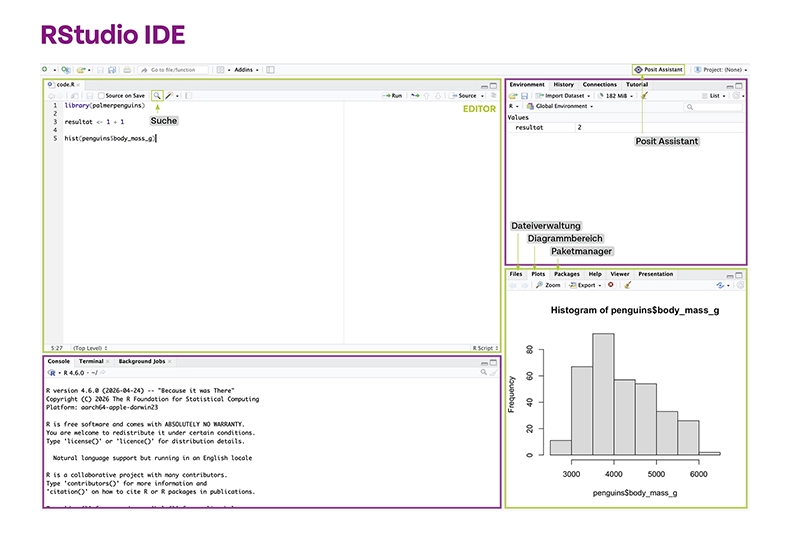Click the Plots tab
The width and height of the screenshot is (790, 559).
coord(538,274)
